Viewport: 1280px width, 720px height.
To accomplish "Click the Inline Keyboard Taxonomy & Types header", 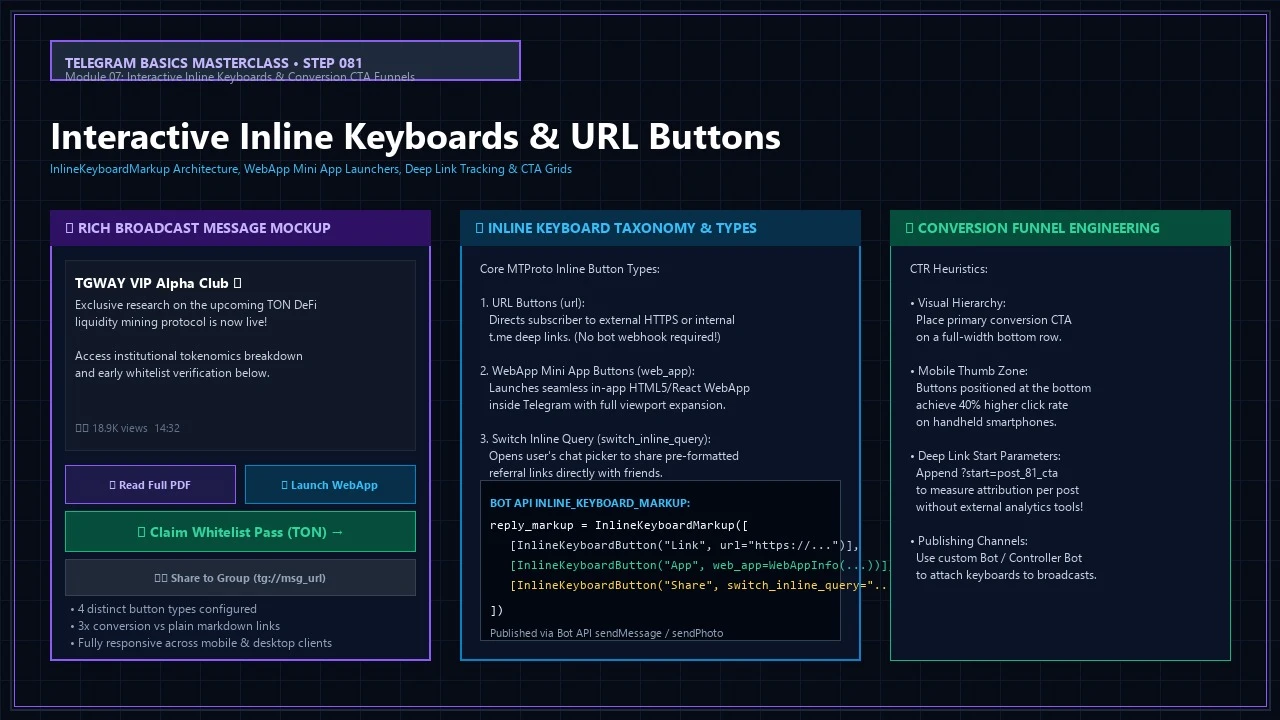I will pos(660,228).
